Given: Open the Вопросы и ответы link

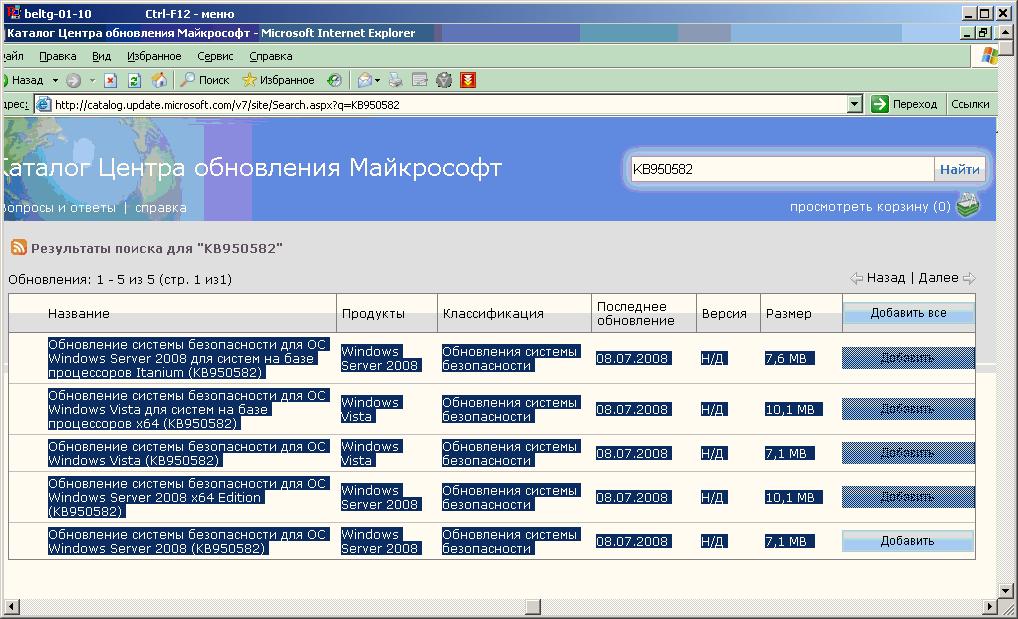Looking at the screenshot, I should [x=58, y=208].
